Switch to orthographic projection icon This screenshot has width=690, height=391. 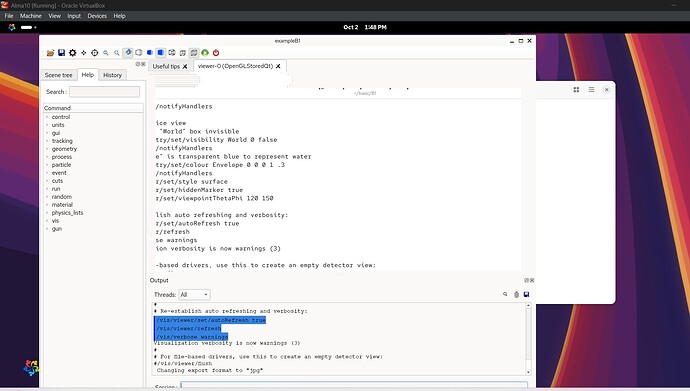click(x=194, y=53)
